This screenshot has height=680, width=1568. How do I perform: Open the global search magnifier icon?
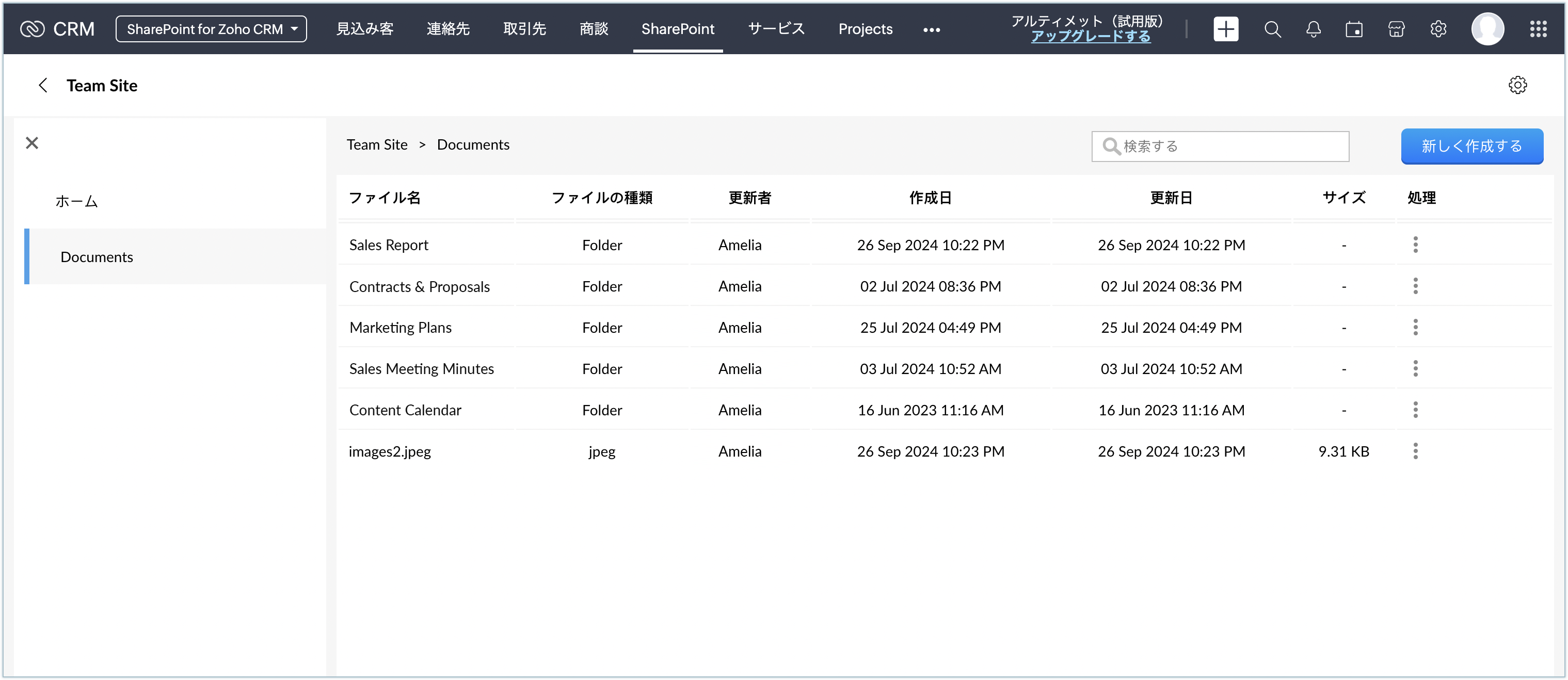coord(1272,29)
